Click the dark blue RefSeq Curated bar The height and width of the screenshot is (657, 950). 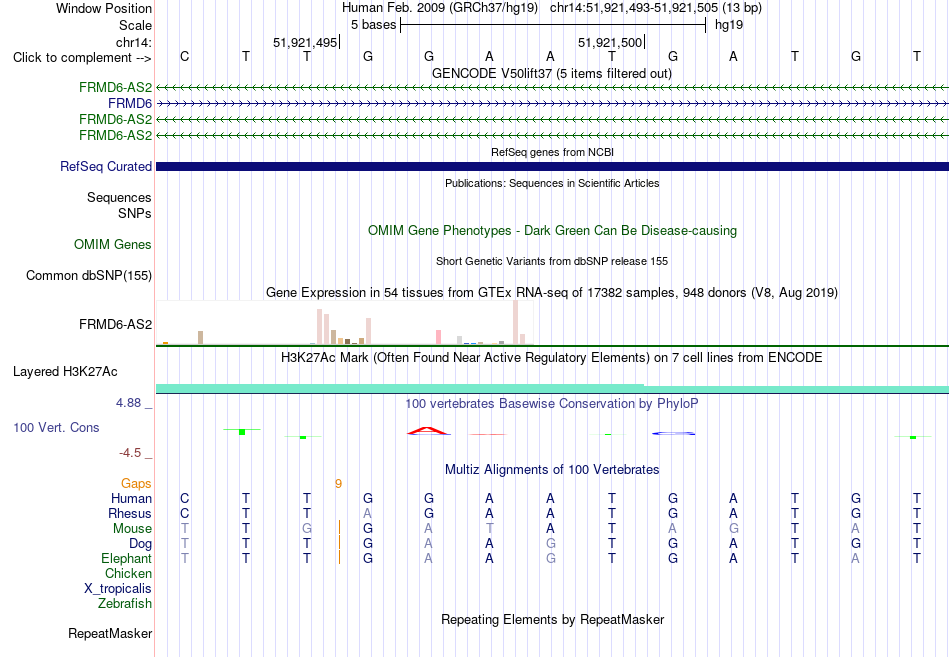pos(552,167)
